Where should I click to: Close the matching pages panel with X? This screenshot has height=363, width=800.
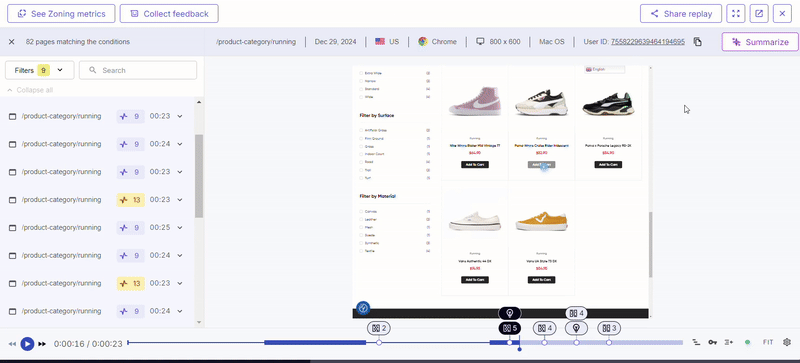[12, 42]
